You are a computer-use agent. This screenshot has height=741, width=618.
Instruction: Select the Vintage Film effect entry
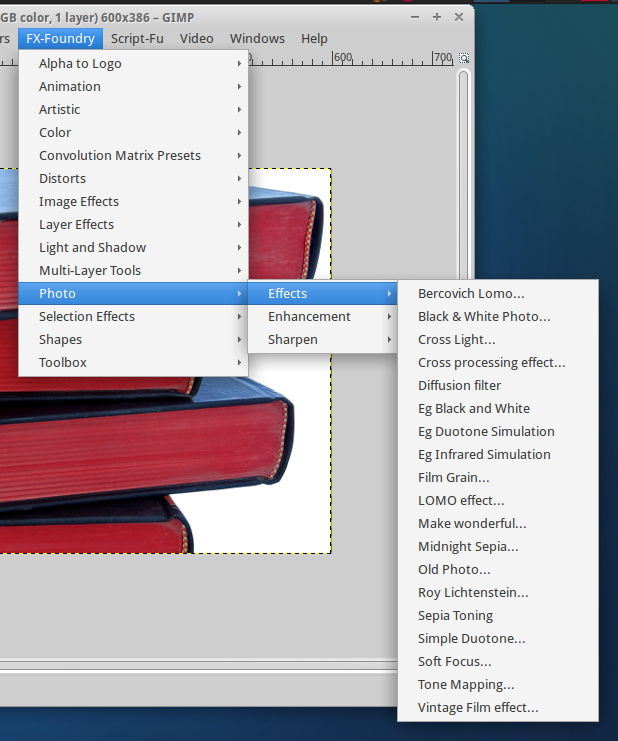point(478,707)
